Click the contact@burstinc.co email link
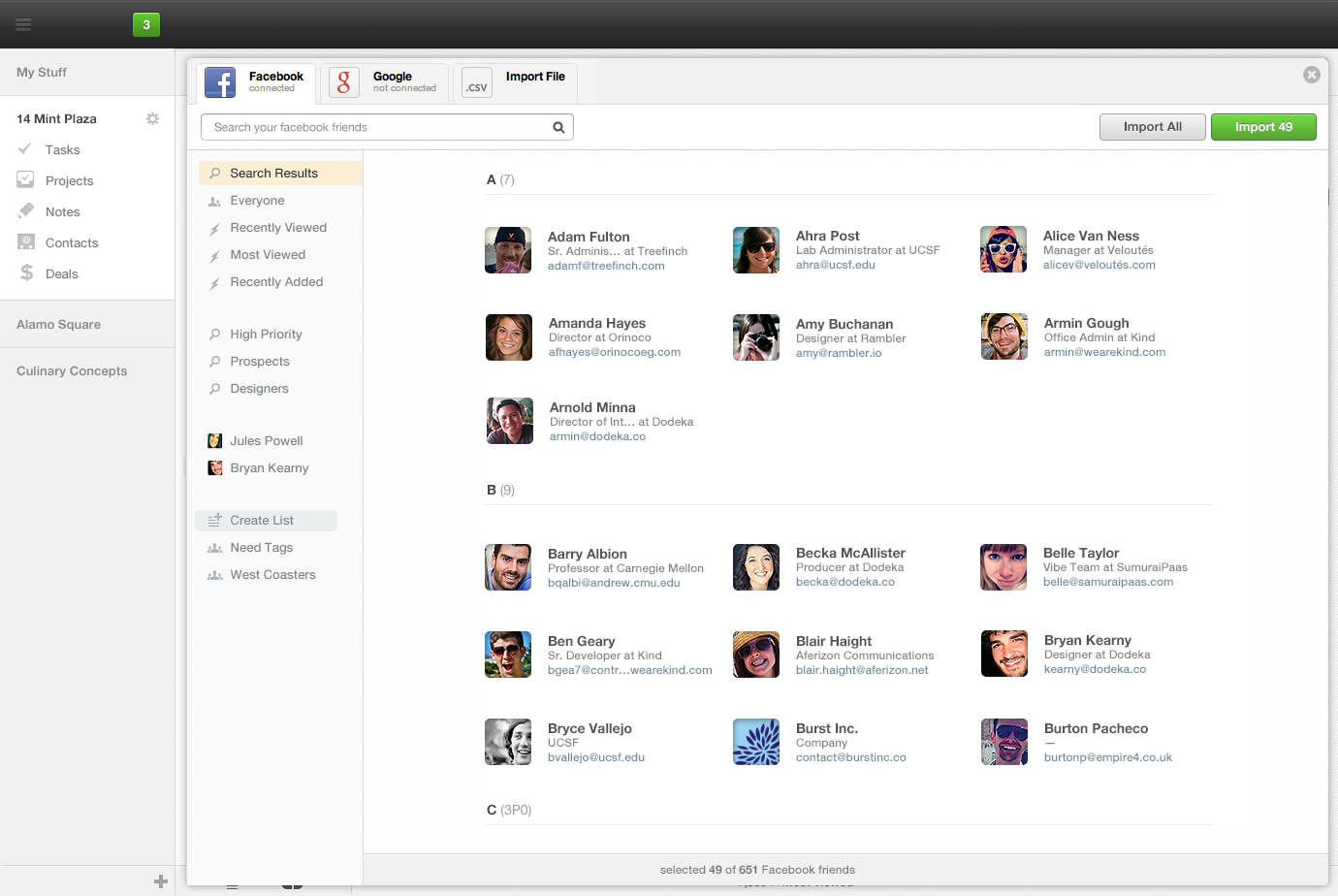The width and height of the screenshot is (1338, 896). [x=851, y=757]
